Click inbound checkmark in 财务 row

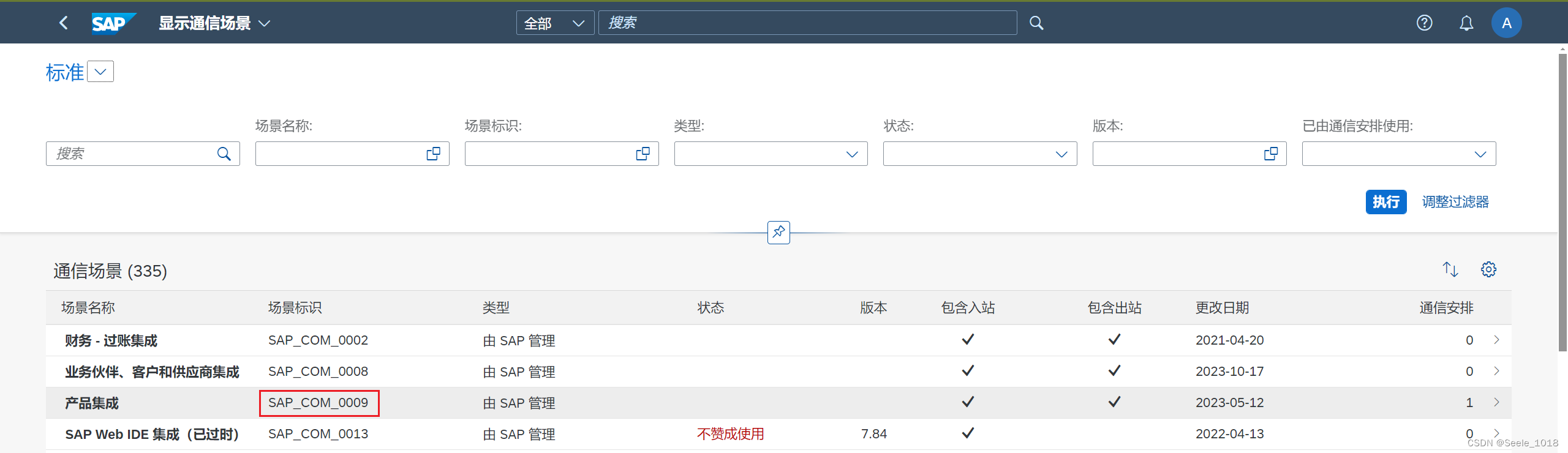968,339
